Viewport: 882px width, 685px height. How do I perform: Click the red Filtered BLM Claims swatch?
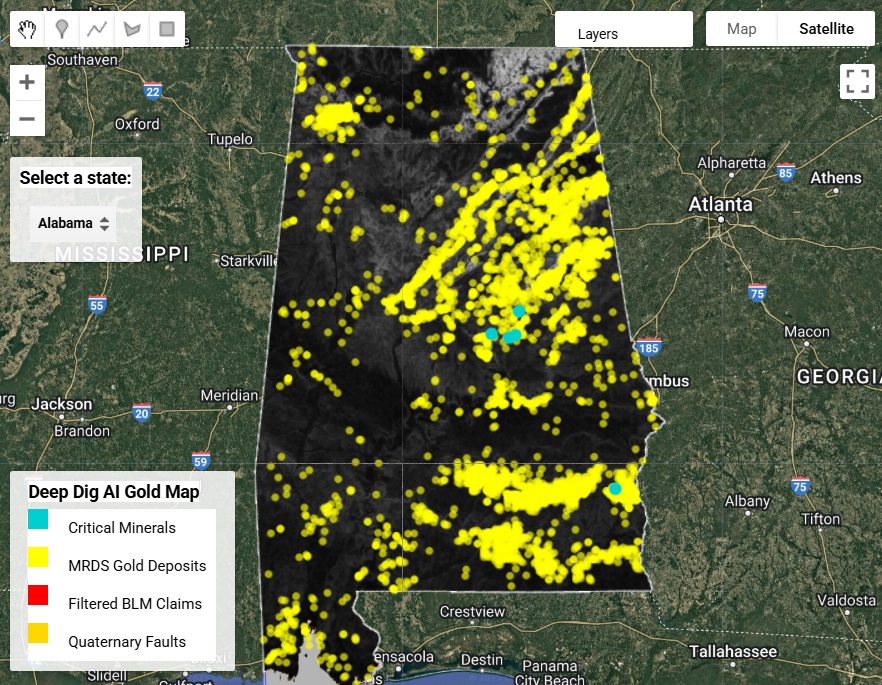pos(38,595)
